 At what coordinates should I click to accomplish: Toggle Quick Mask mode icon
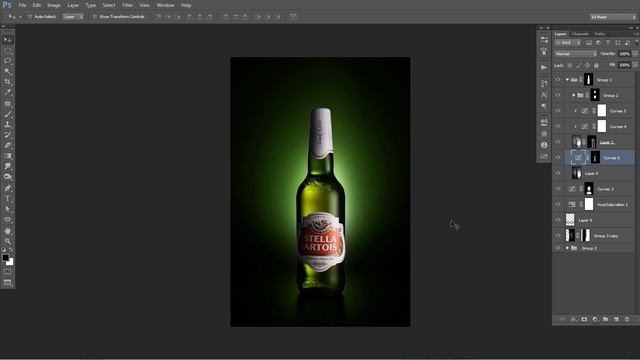pos(7,272)
